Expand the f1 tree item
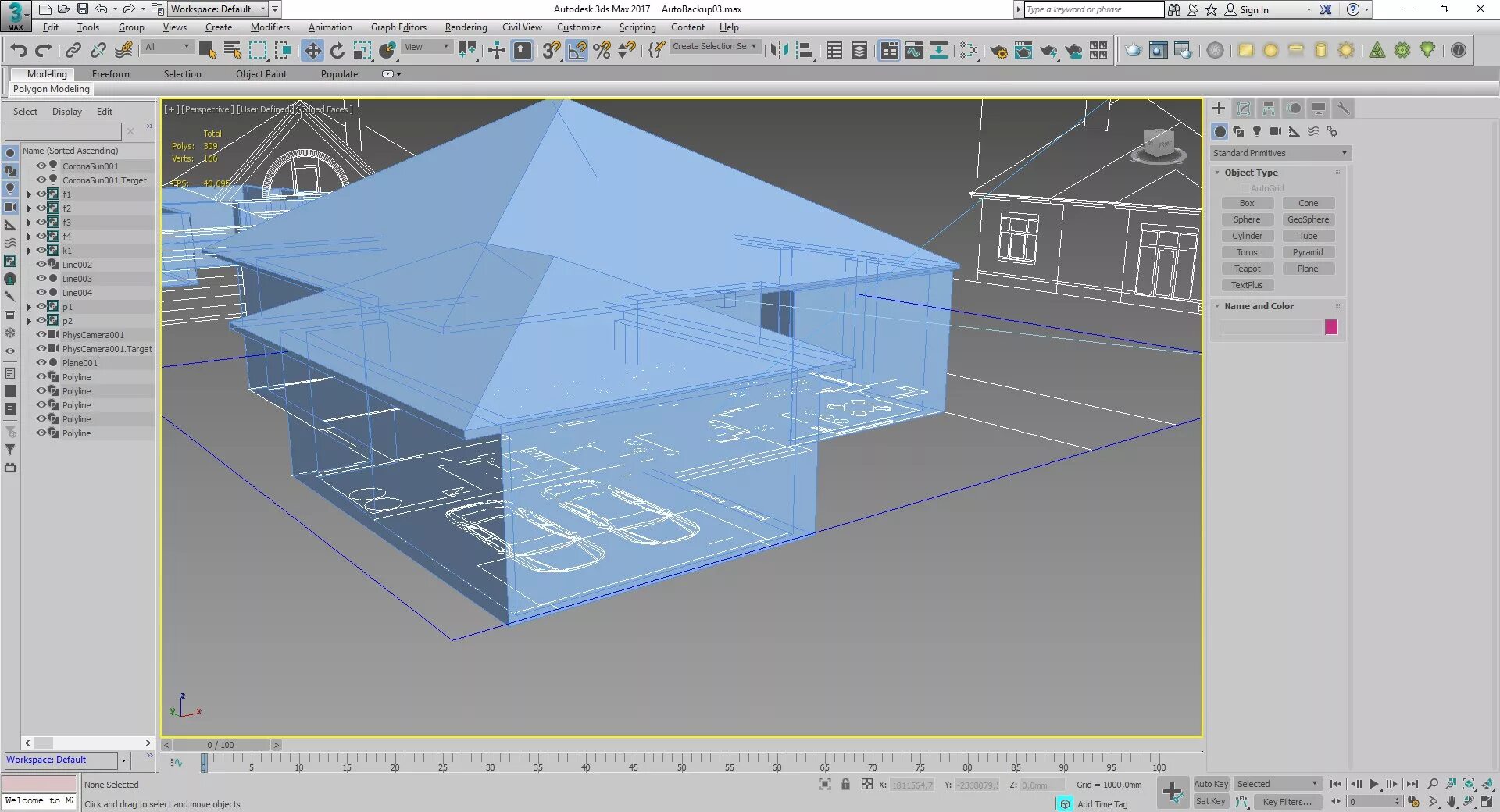The height and width of the screenshot is (812, 1500). (x=29, y=194)
